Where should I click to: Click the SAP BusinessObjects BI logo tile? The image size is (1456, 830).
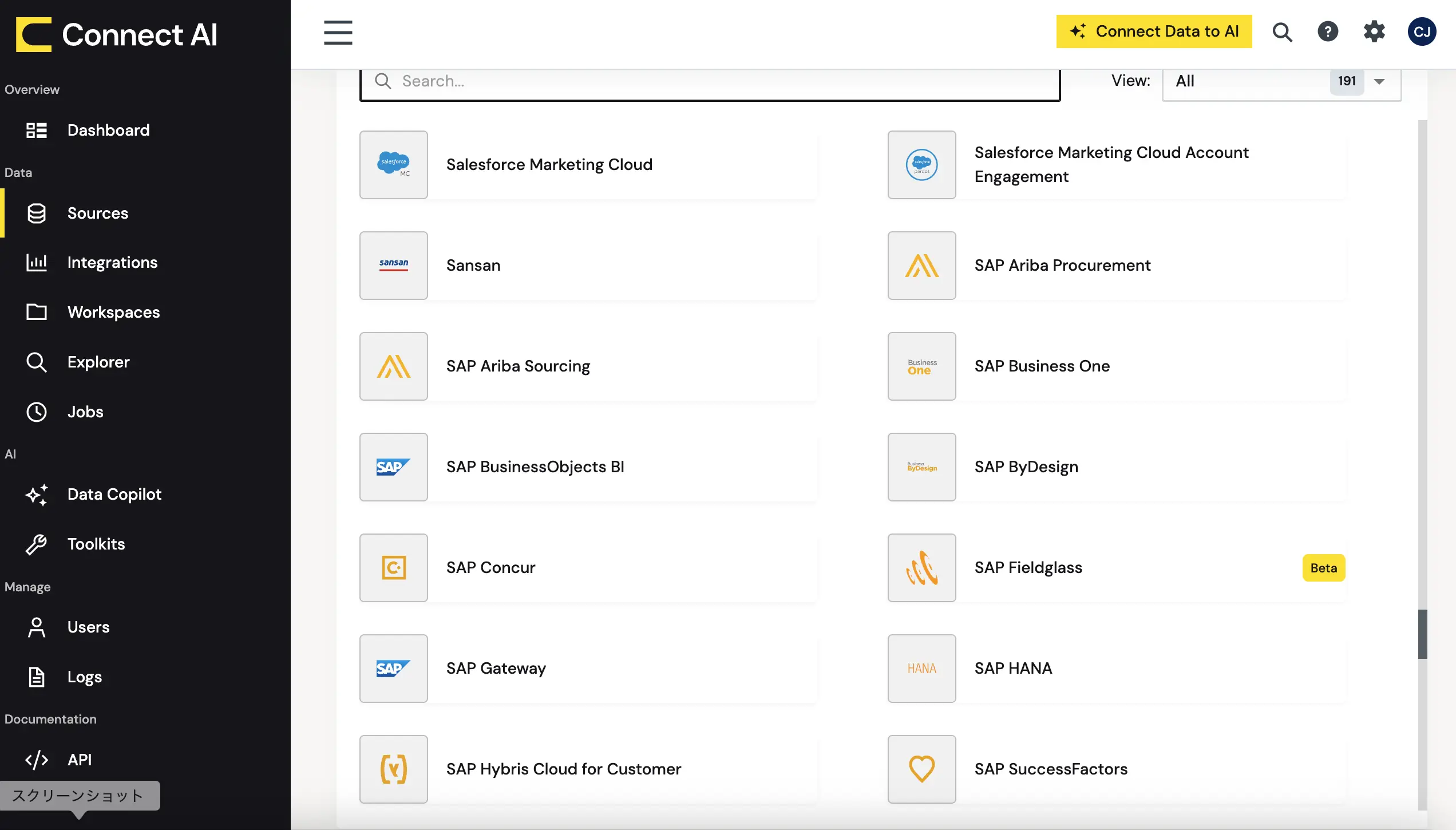click(x=394, y=467)
